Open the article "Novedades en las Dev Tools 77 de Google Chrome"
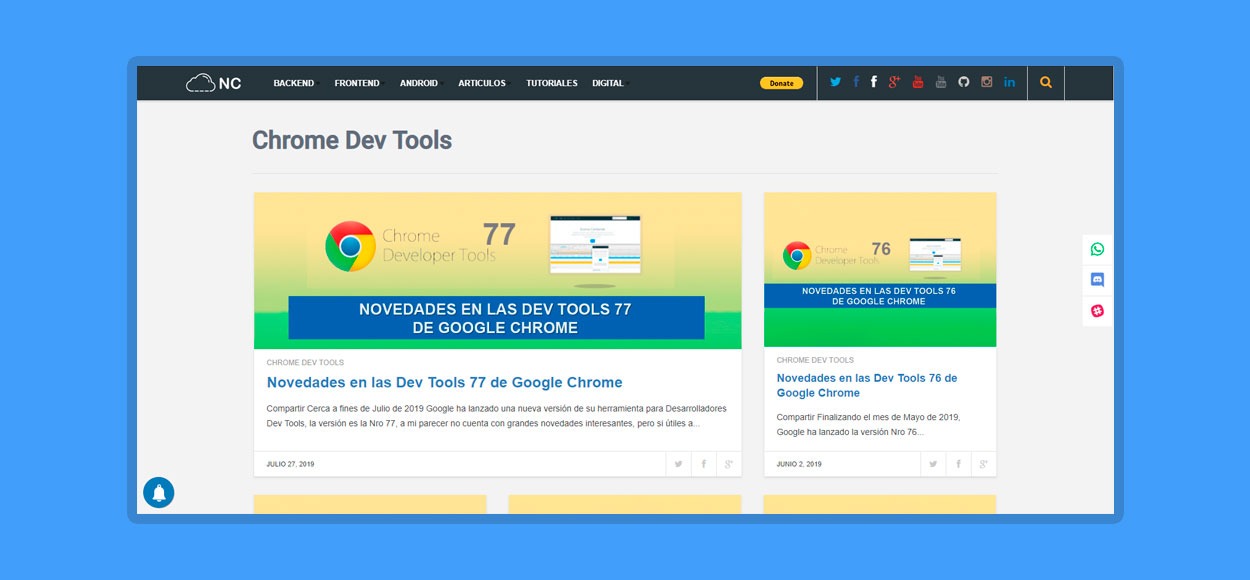 coord(445,382)
